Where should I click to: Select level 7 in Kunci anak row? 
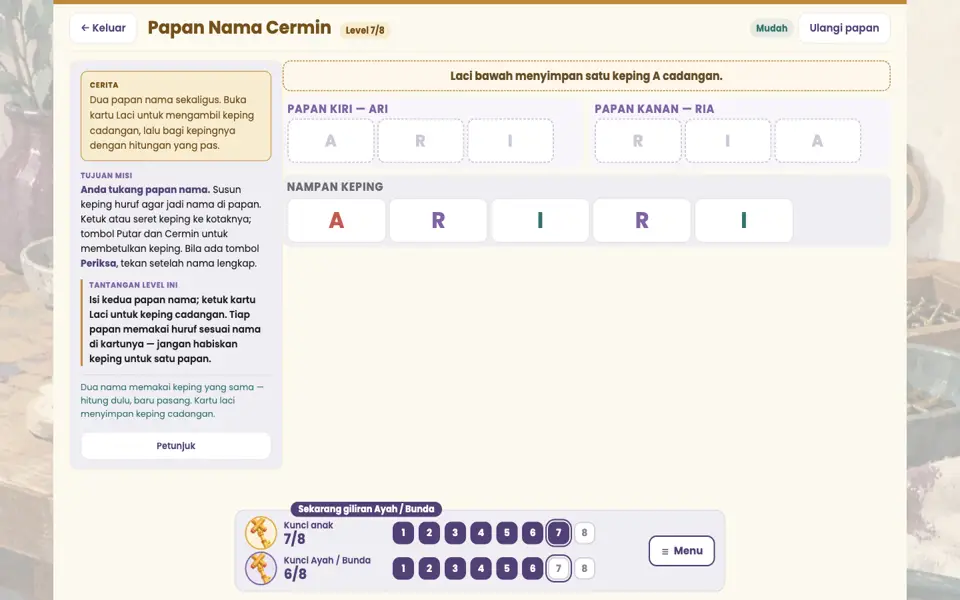[558, 533]
